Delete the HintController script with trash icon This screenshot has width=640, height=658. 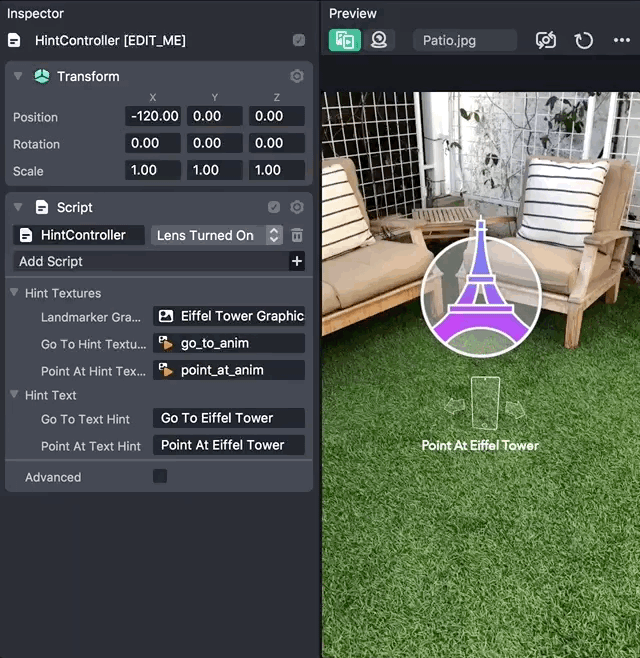point(297,235)
